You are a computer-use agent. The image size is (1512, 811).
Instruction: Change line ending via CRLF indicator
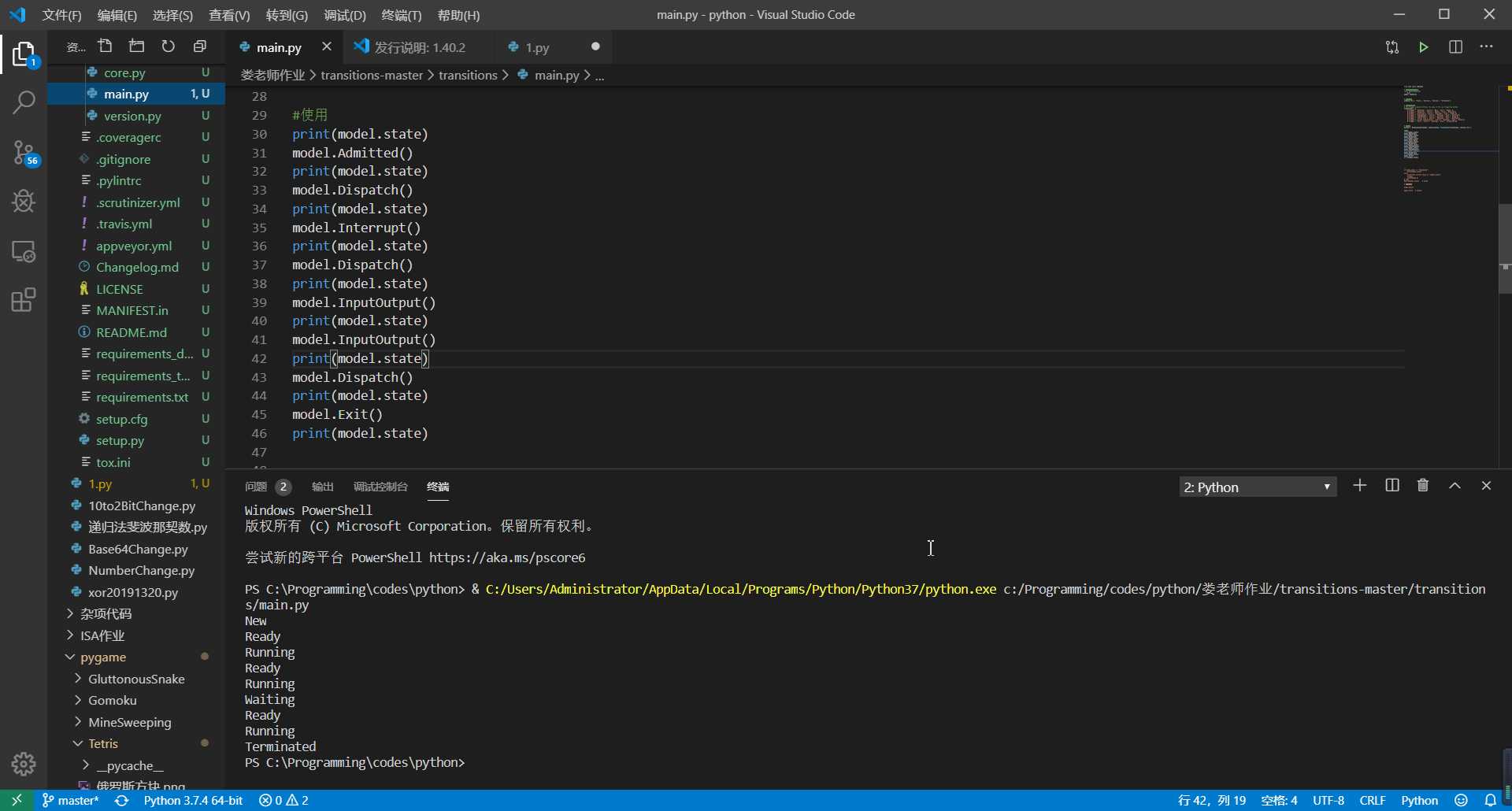[x=1373, y=800]
